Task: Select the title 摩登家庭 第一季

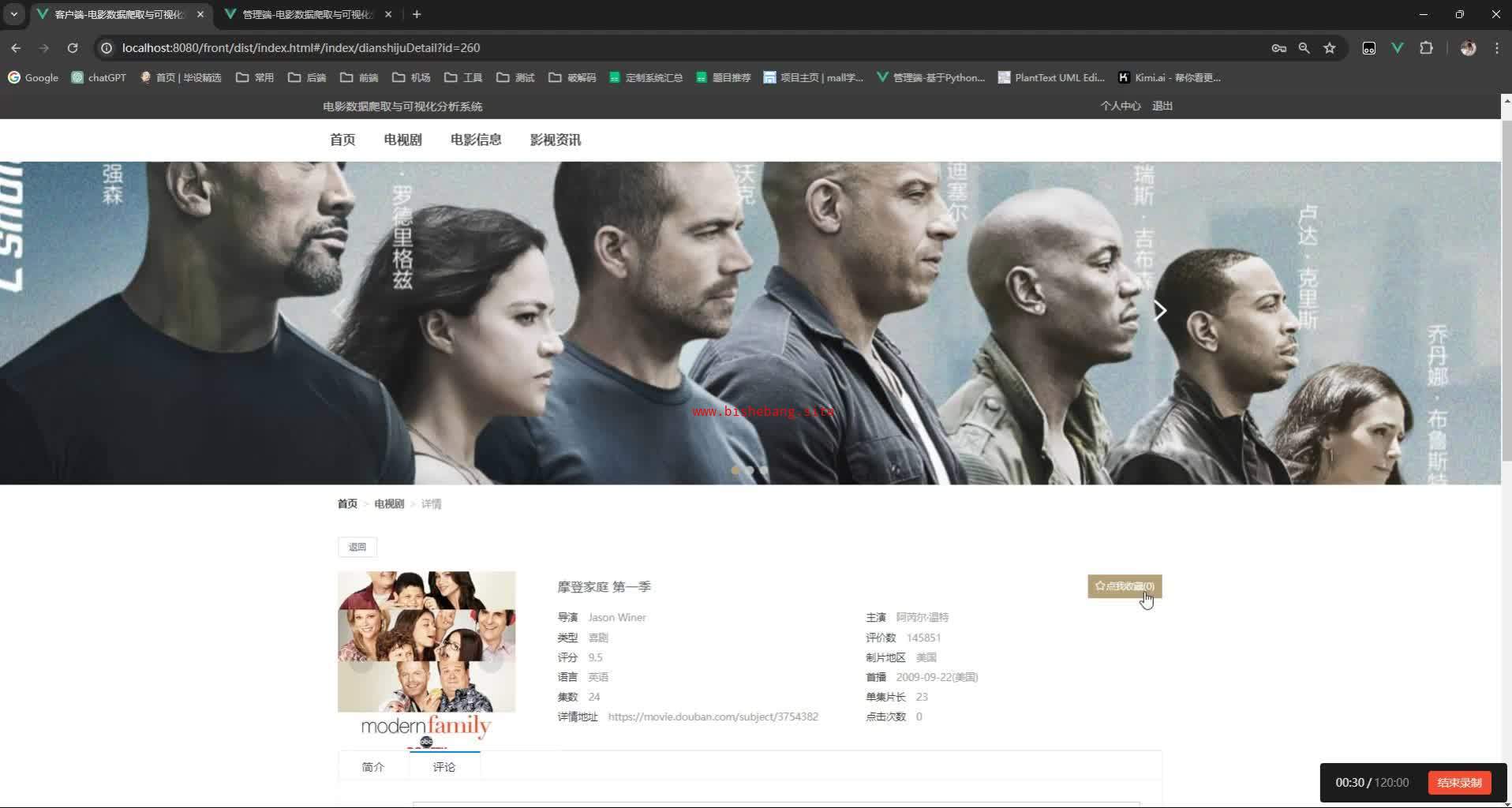Action: click(x=604, y=587)
